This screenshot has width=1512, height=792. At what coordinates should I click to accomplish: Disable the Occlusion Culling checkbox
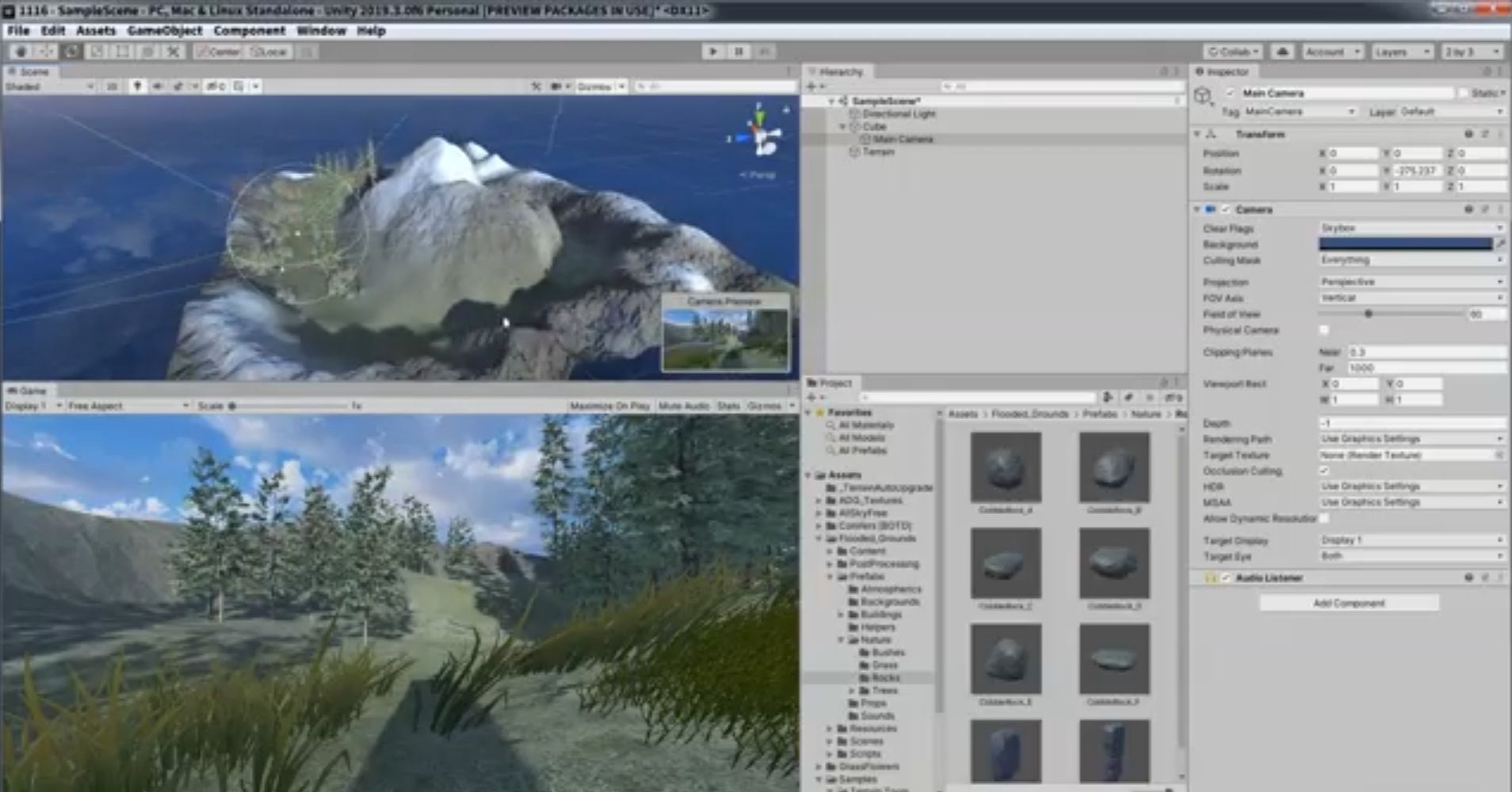(1324, 471)
